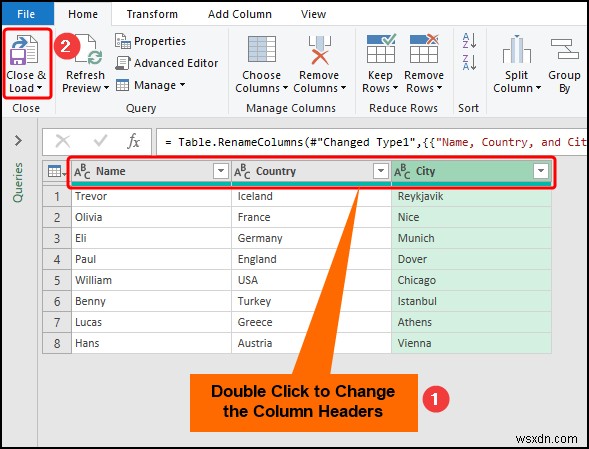
Task: Click the Close & Load icon
Action: [x=24, y=50]
